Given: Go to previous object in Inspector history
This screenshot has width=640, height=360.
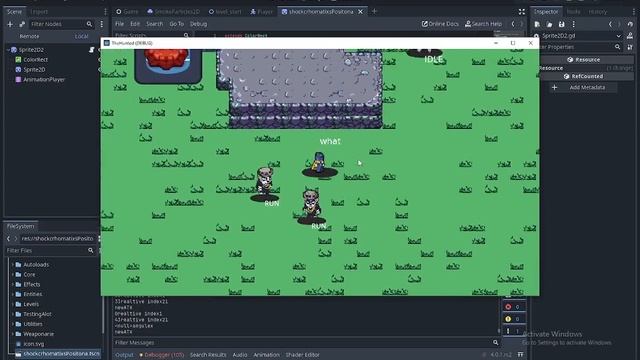Looking at the screenshot, I should [x=610, y=24].
